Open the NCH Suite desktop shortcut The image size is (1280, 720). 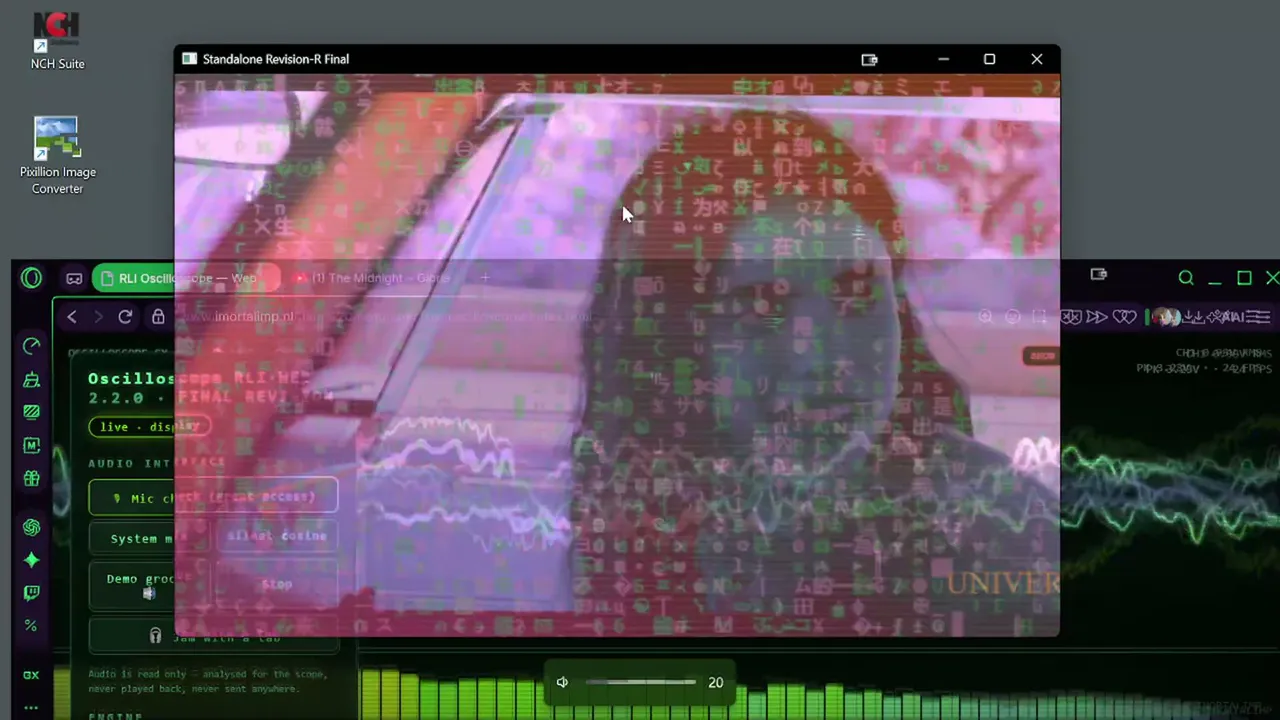tap(57, 41)
